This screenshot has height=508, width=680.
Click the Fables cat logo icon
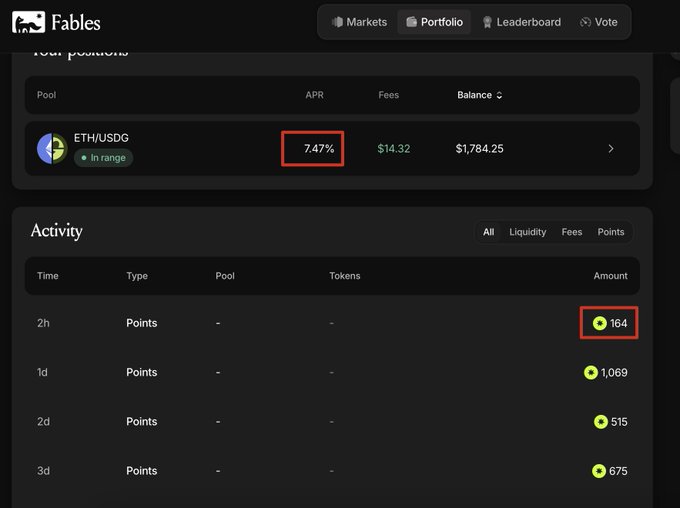pyautogui.click(x=29, y=22)
